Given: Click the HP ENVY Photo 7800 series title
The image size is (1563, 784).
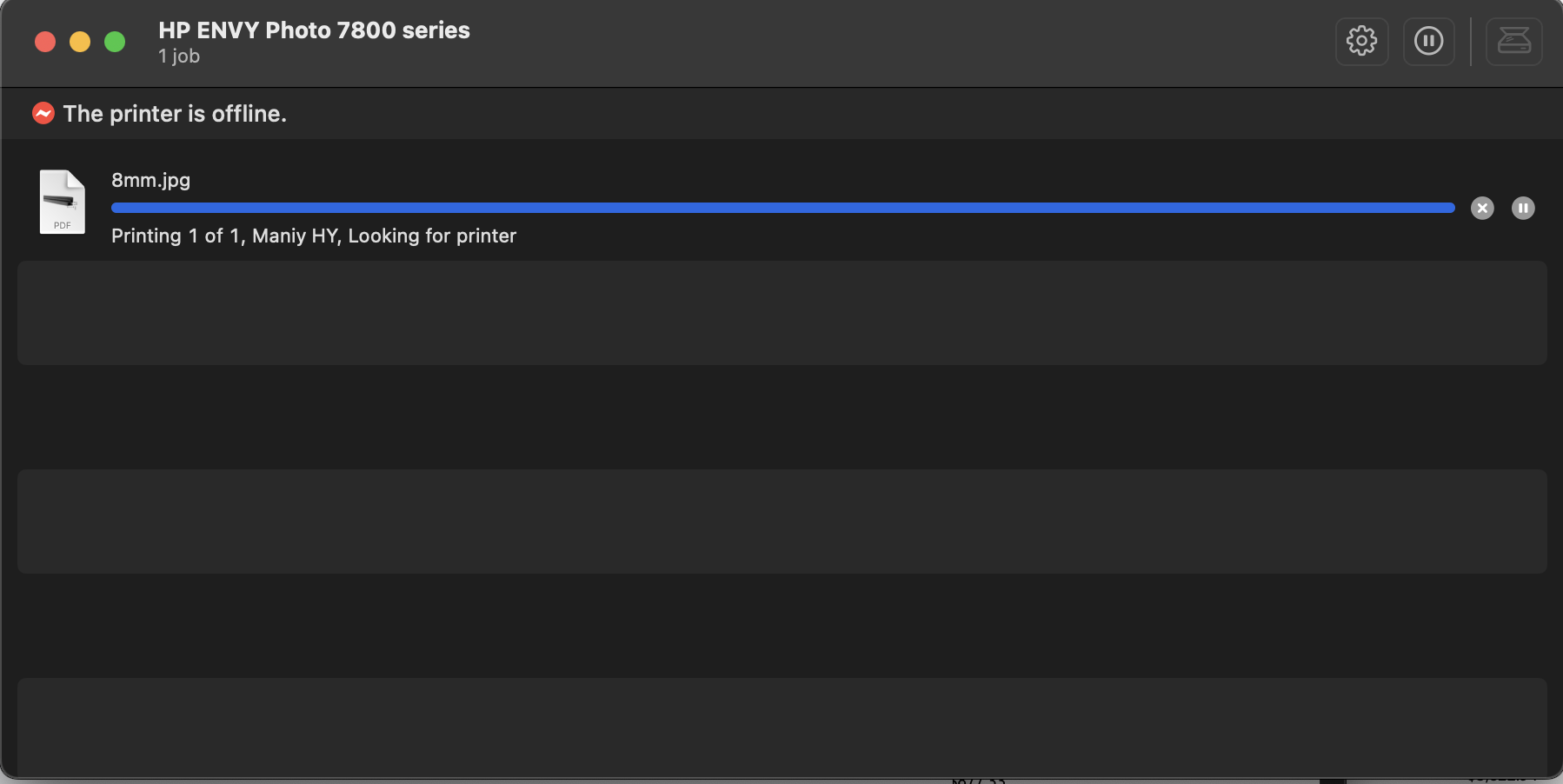Looking at the screenshot, I should click(x=314, y=30).
